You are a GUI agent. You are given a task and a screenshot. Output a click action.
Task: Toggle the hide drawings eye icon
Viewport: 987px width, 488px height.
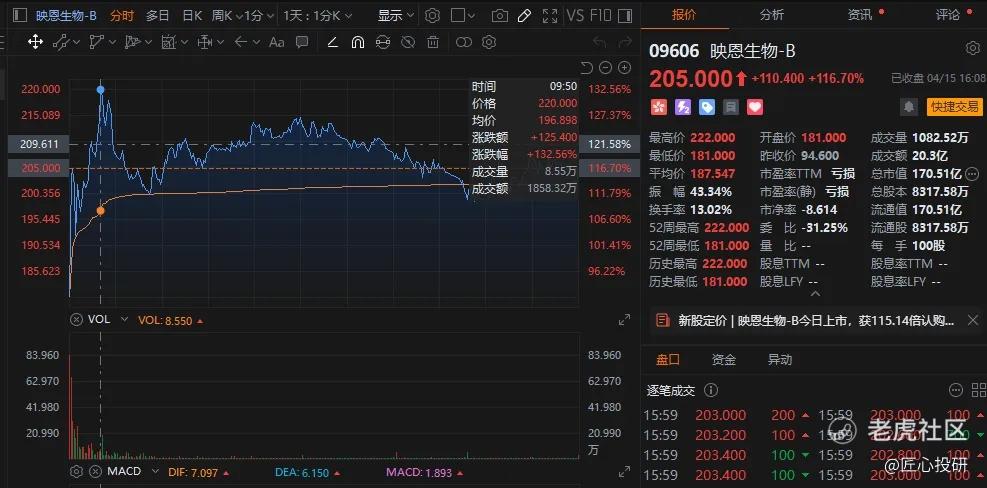[x=408, y=42]
